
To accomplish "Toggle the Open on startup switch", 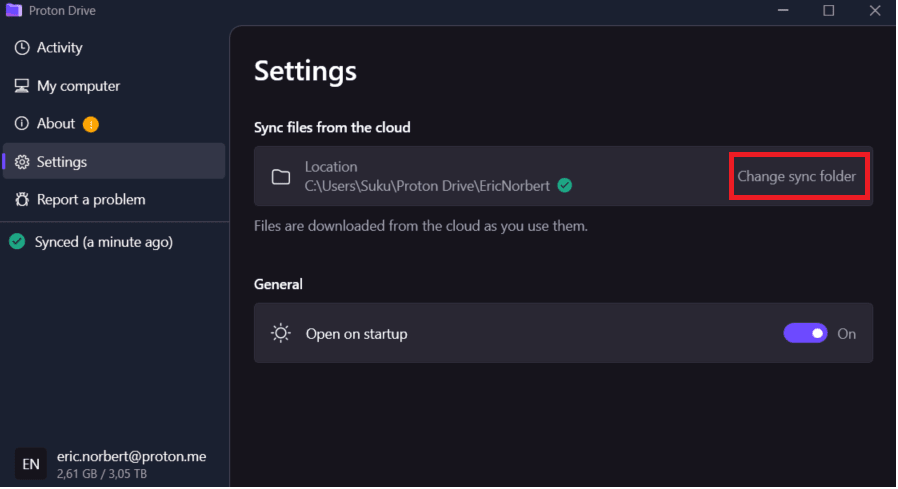I will click(805, 333).
